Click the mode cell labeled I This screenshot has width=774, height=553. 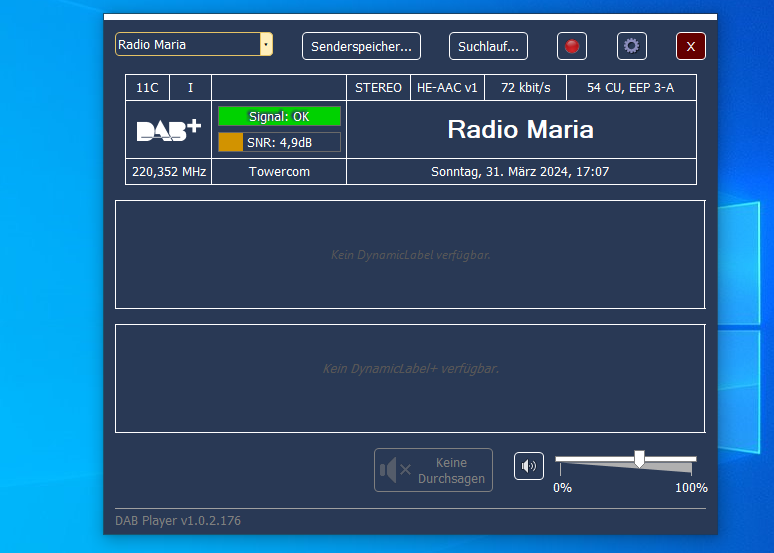[191, 88]
